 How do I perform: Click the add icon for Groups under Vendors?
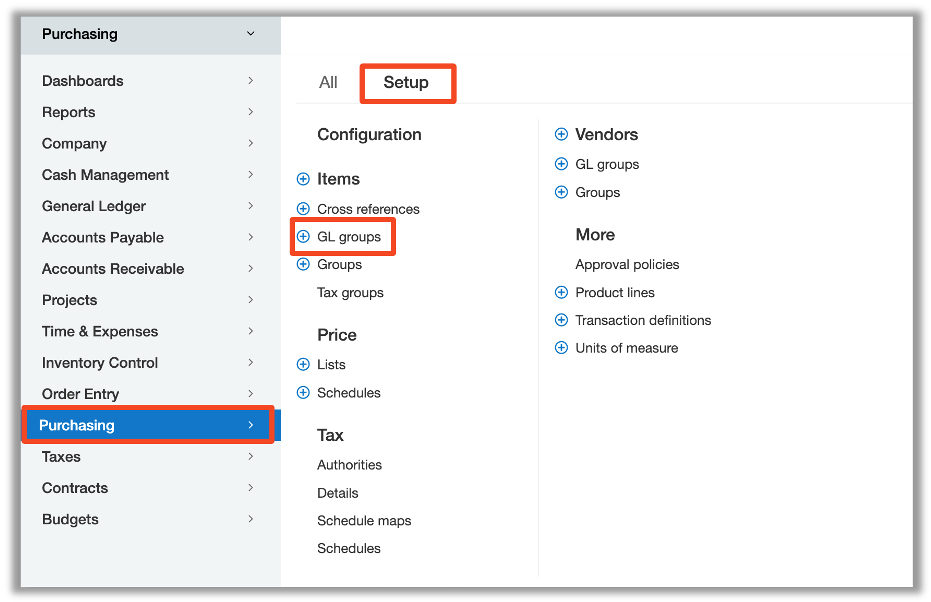click(560, 192)
